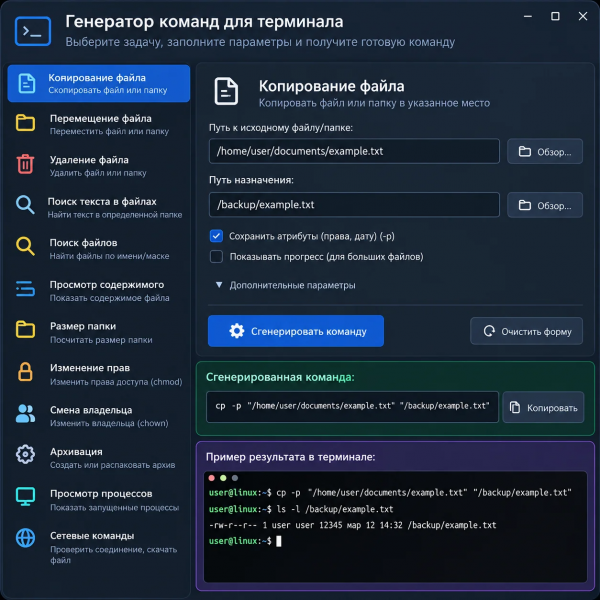Screen dimensions: 600x600
Task: Click the 'Путь назначения:' label
Action: (x=251, y=180)
